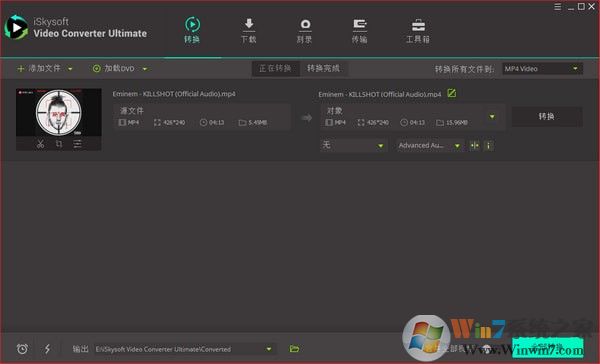The width and height of the screenshot is (600, 364).
Task: Click the Add Files (添加文件) button
Action: [x=39, y=69]
